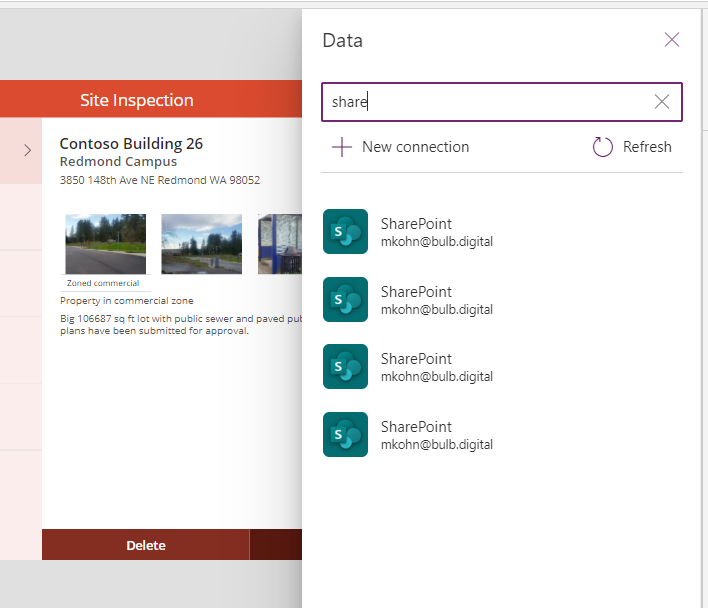This screenshot has height=608, width=708.
Task: Click the Zoned commercial caption
Action: [103, 283]
